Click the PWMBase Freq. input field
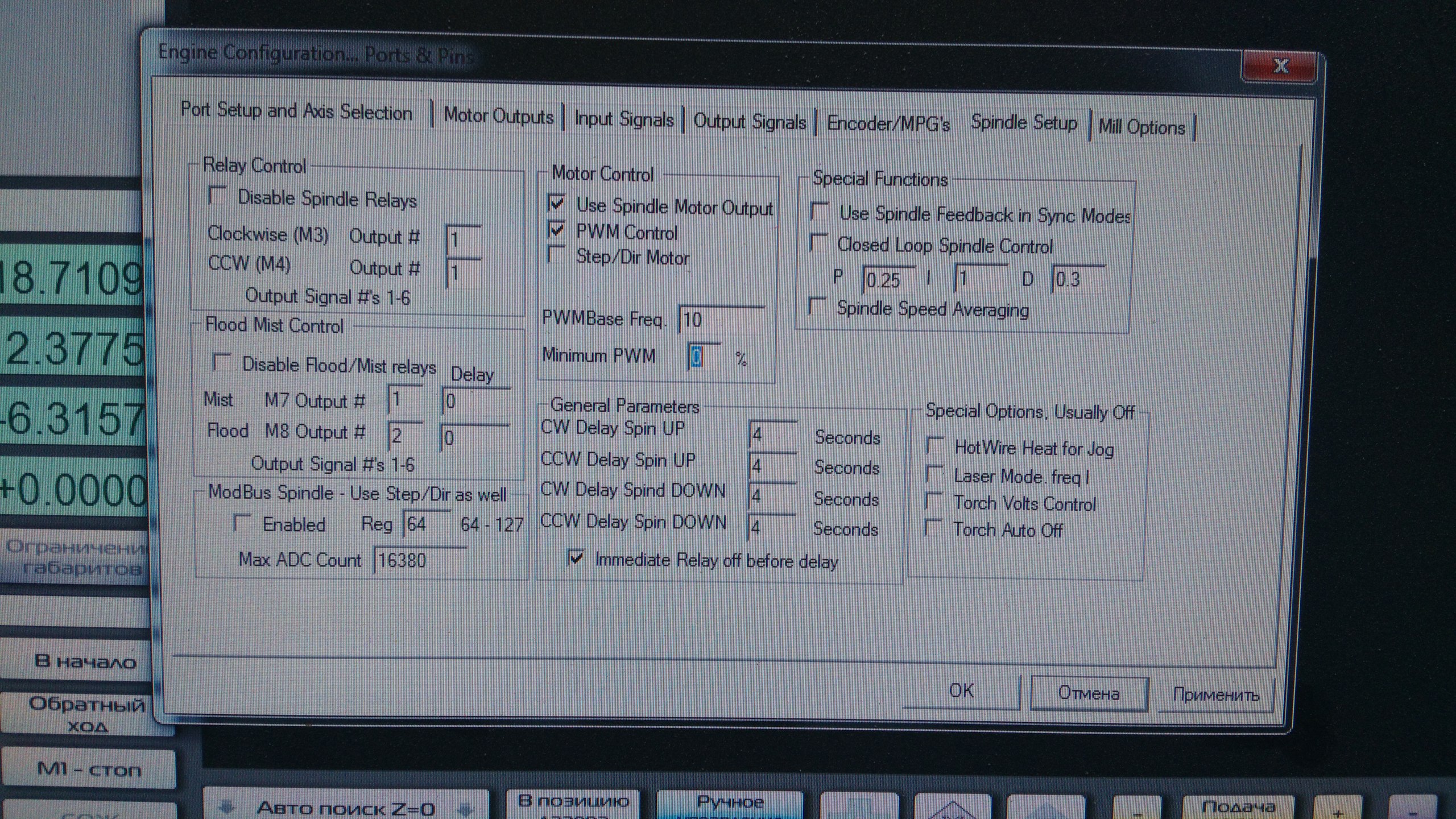The width and height of the screenshot is (1456, 819). click(721, 320)
